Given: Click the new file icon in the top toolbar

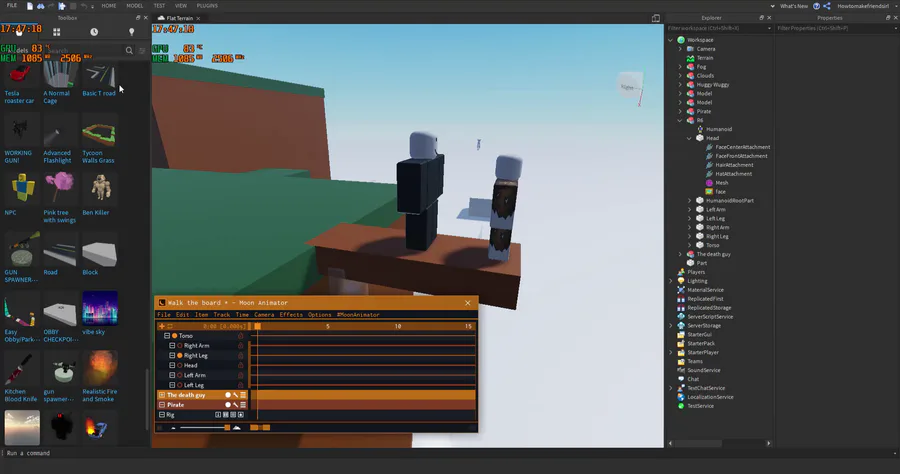Looking at the screenshot, I should (x=30, y=6).
